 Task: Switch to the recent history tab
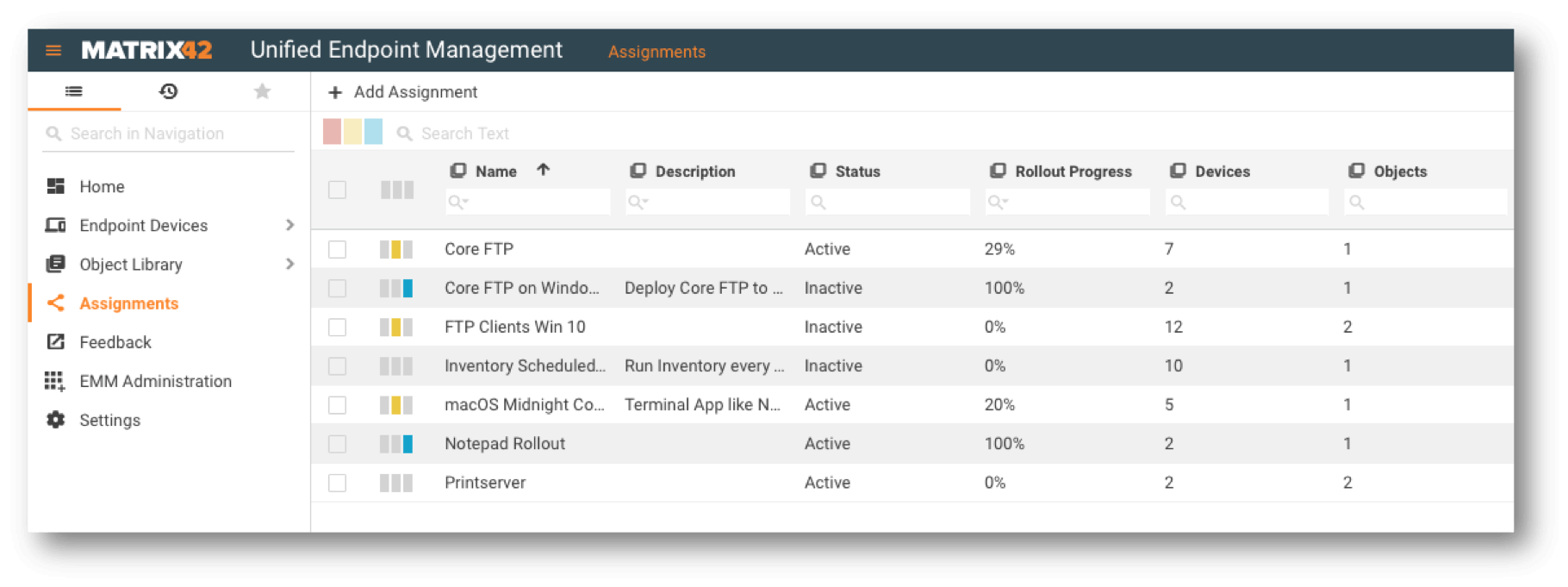(168, 91)
